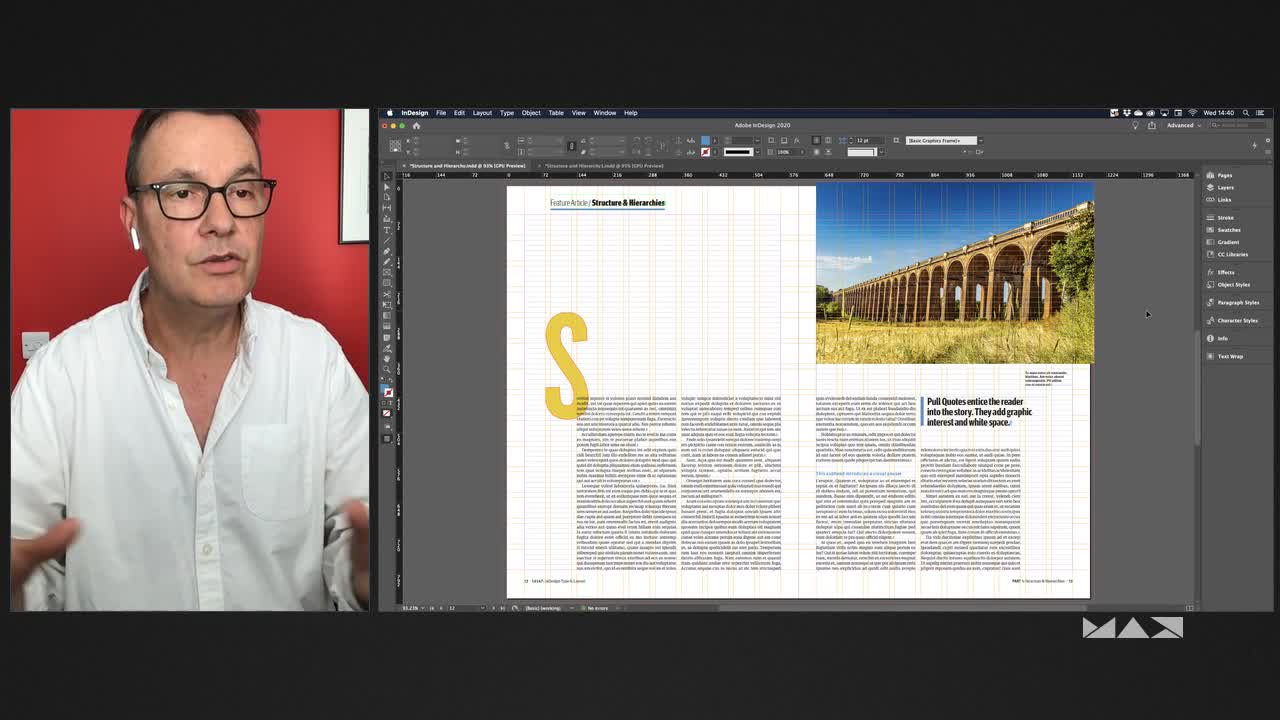Open the CC Libraries panel
1280x720 pixels.
[x=1232, y=254]
